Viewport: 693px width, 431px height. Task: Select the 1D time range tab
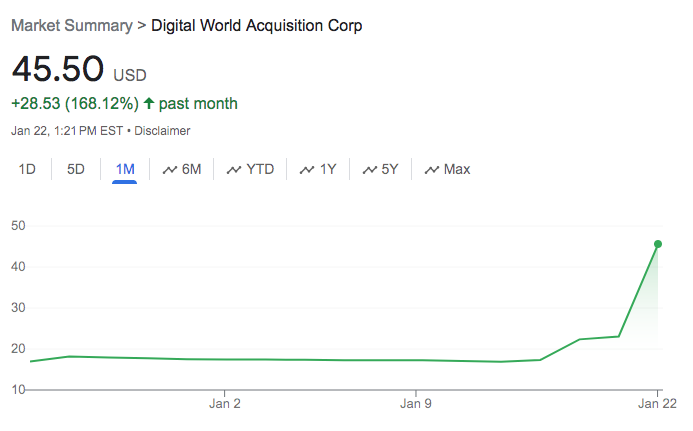[x=27, y=169]
